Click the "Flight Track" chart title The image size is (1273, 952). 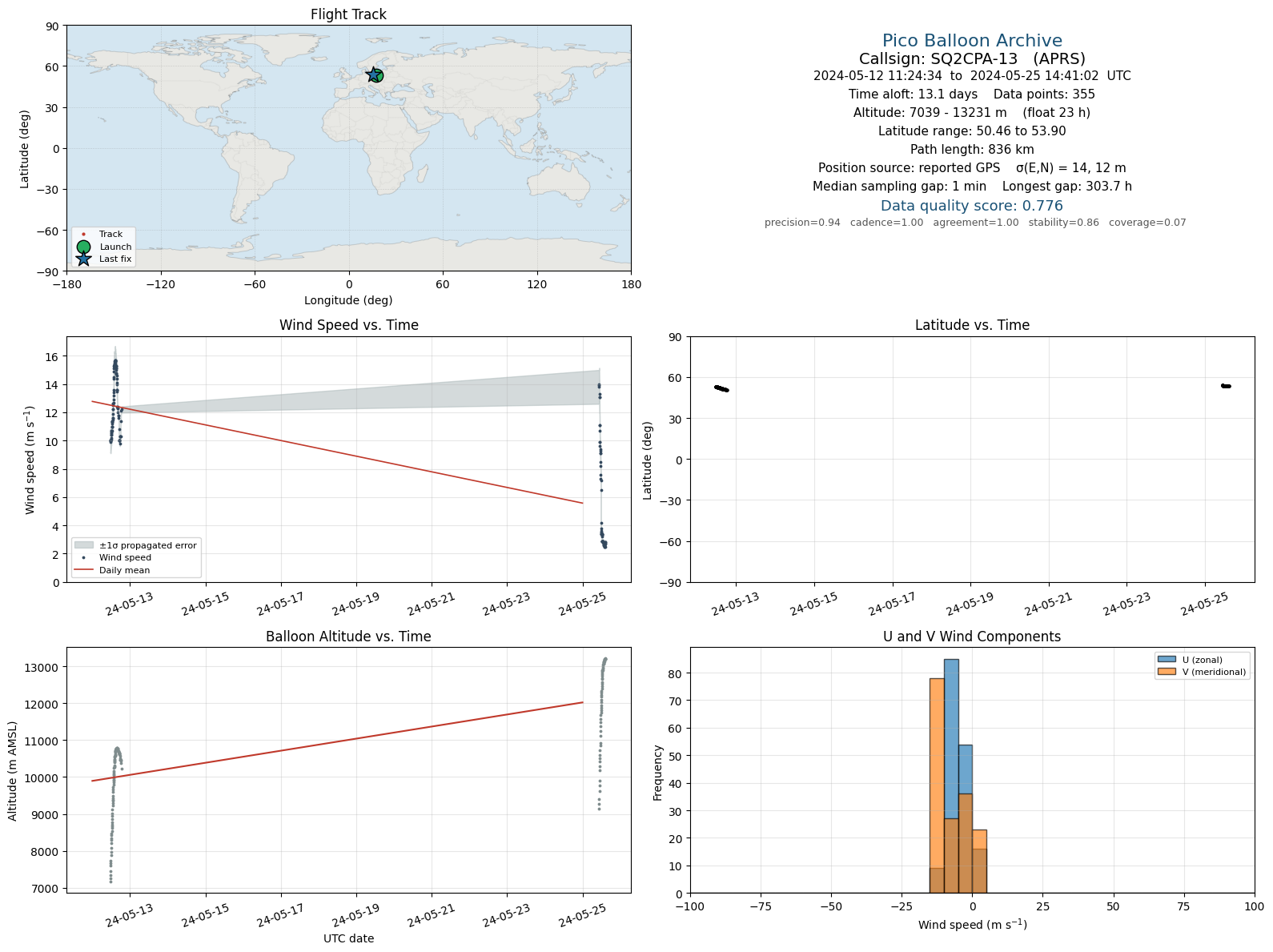348,14
